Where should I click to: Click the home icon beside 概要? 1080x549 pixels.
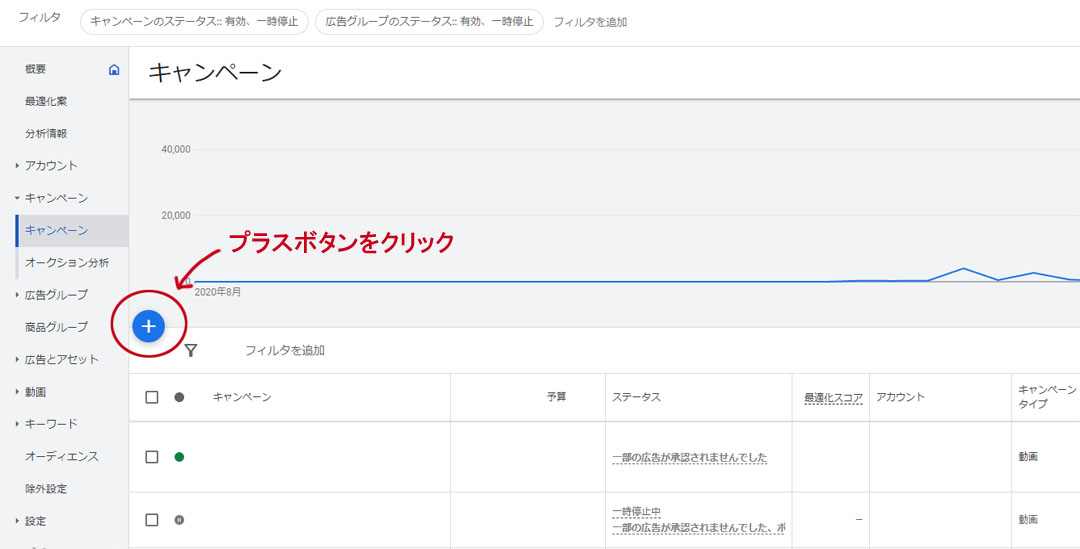tap(114, 69)
